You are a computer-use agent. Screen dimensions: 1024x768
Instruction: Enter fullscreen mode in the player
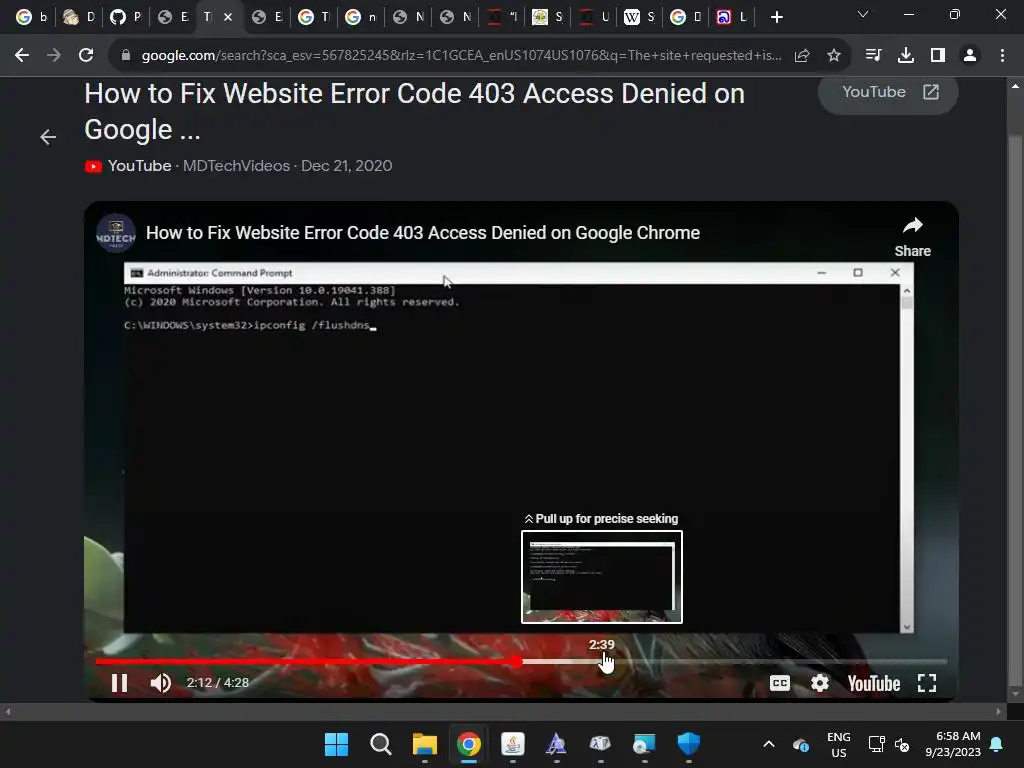[927, 683]
